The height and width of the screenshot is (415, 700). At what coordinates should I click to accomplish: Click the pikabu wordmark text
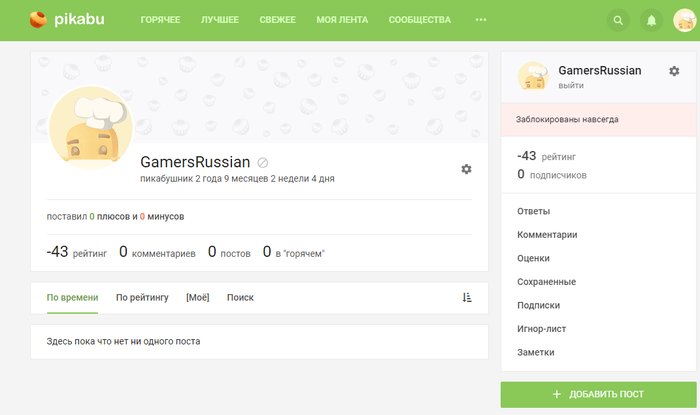[x=79, y=20]
